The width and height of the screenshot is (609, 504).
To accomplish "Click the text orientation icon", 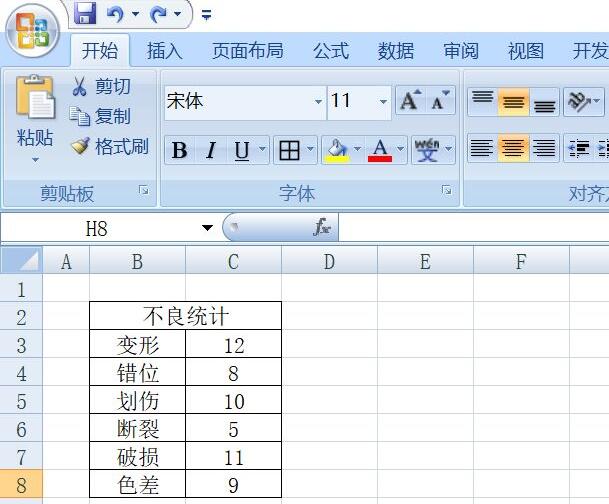I will [x=578, y=101].
